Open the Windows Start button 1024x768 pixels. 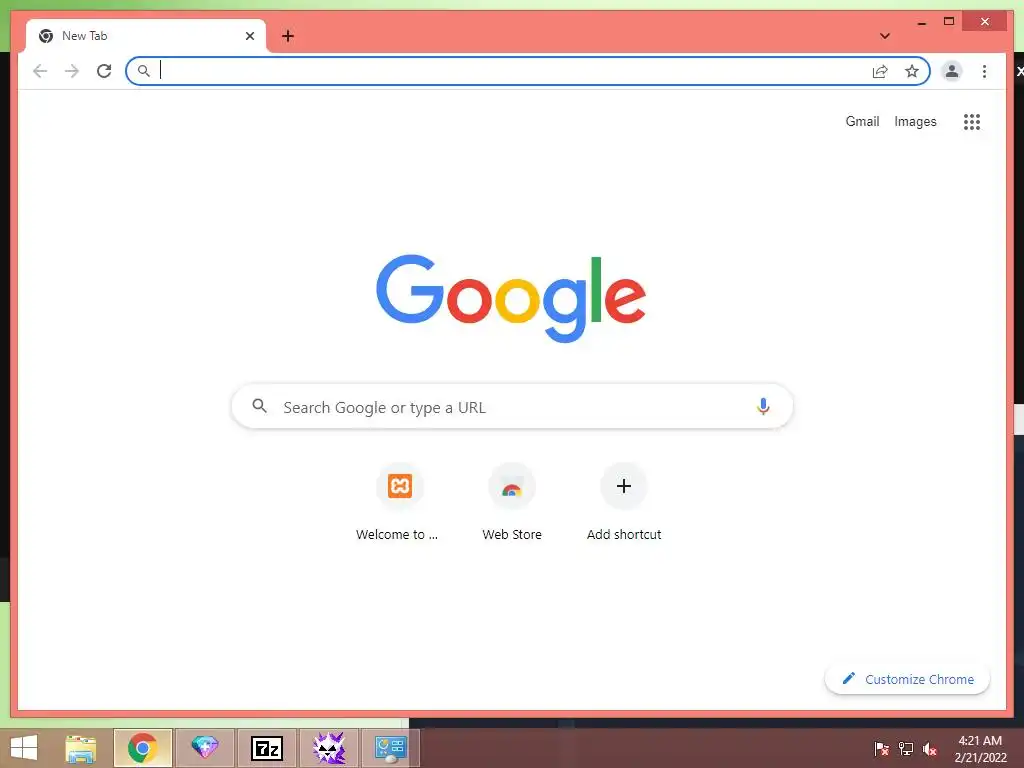(x=24, y=748)
